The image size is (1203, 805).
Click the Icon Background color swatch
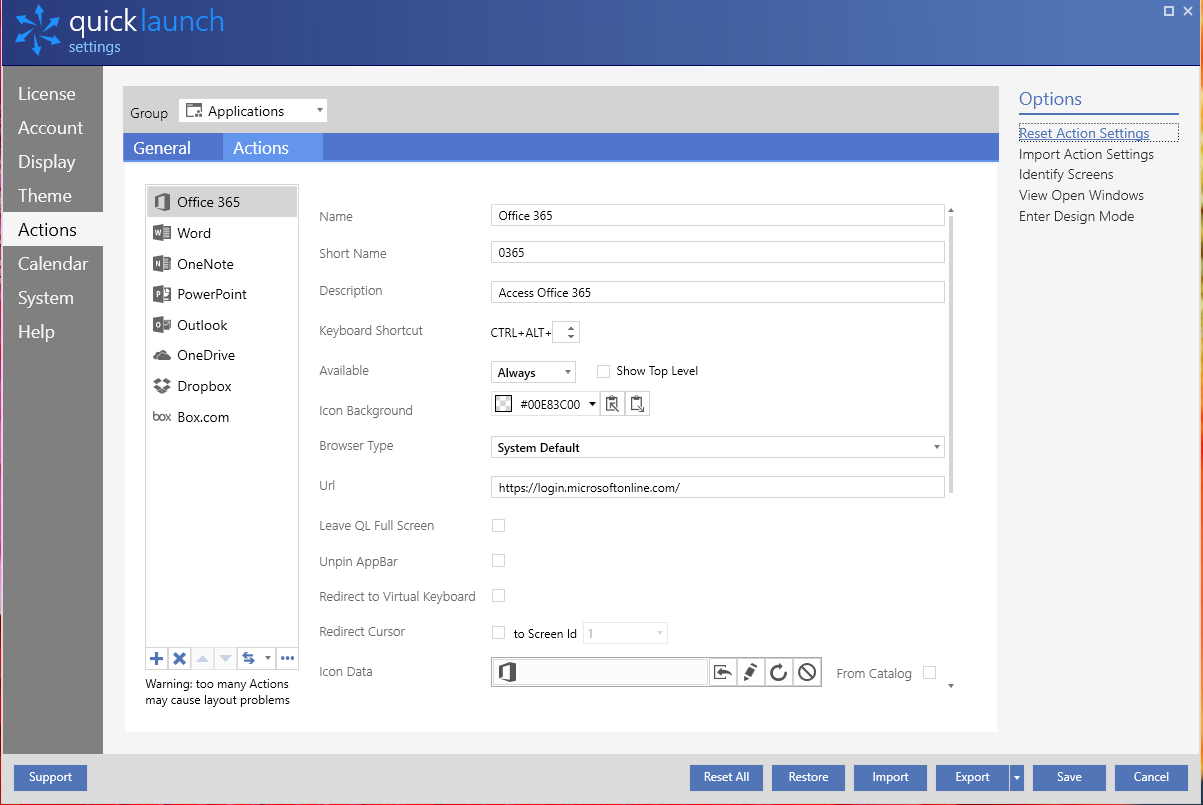[x=504, y=404]
